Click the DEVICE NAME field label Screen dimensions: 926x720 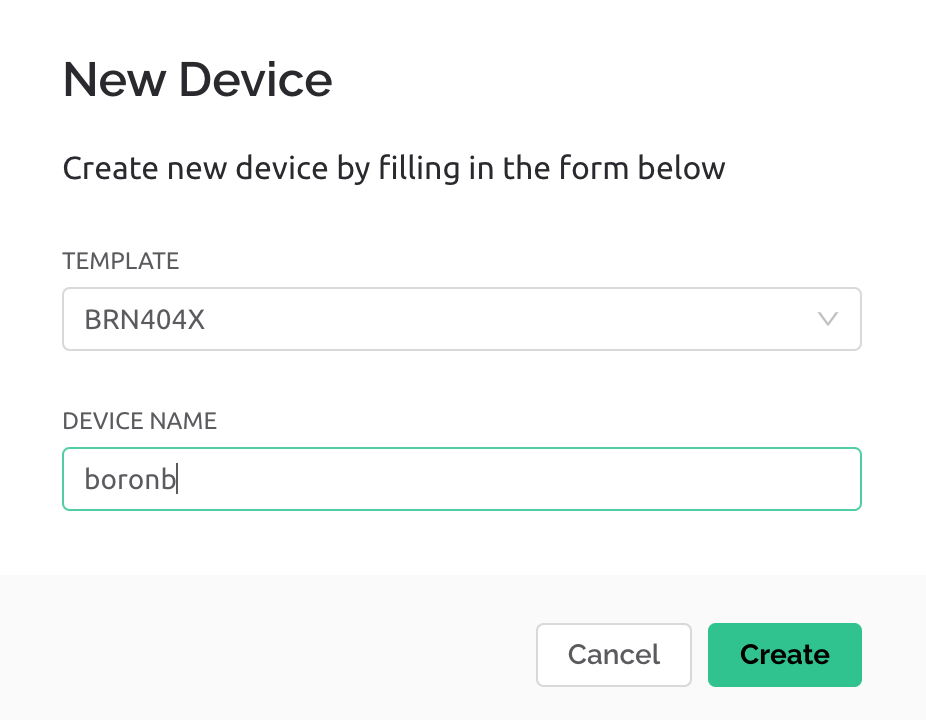[139, 421]
